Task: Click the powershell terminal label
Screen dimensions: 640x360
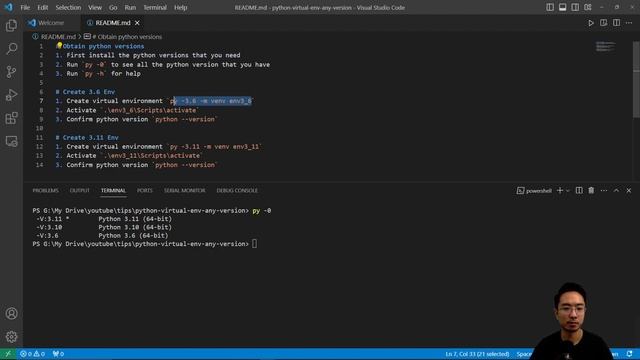Action: click(534, 191)
